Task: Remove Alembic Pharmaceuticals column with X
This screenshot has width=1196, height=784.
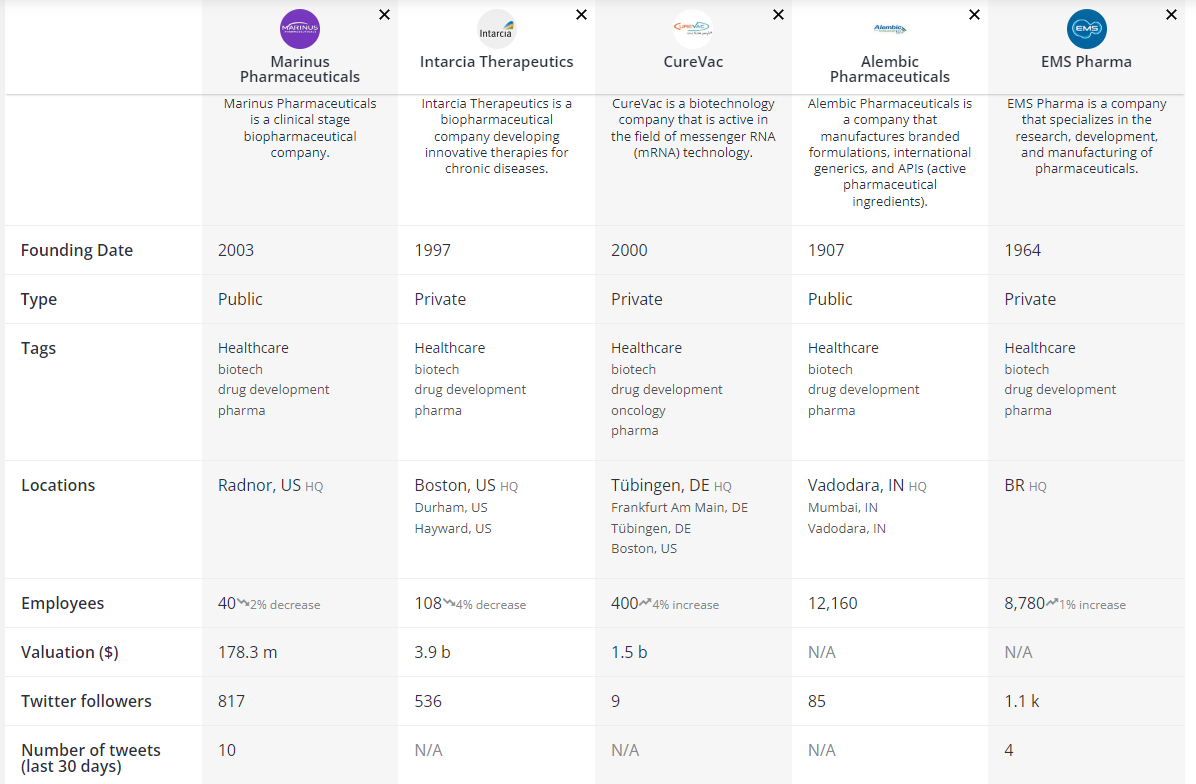Action: [974, 15]
